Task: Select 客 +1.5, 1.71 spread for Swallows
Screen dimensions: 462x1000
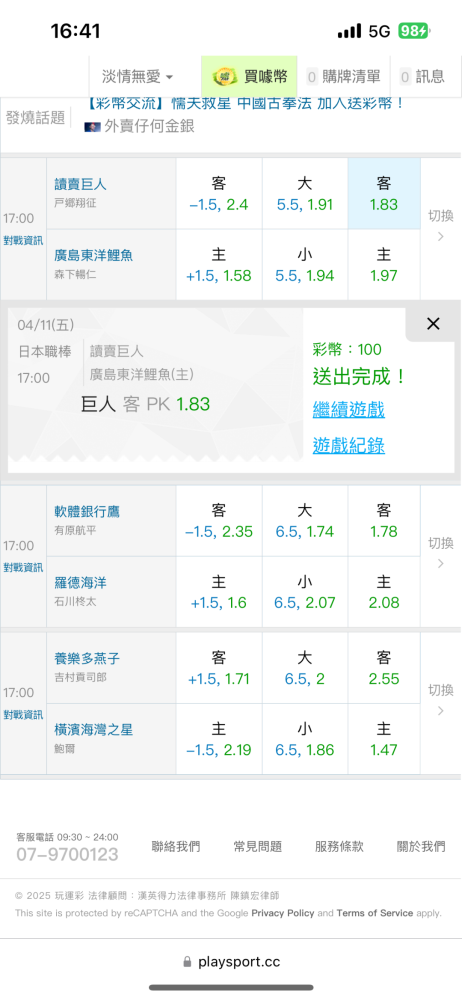Action: point(219,668)
